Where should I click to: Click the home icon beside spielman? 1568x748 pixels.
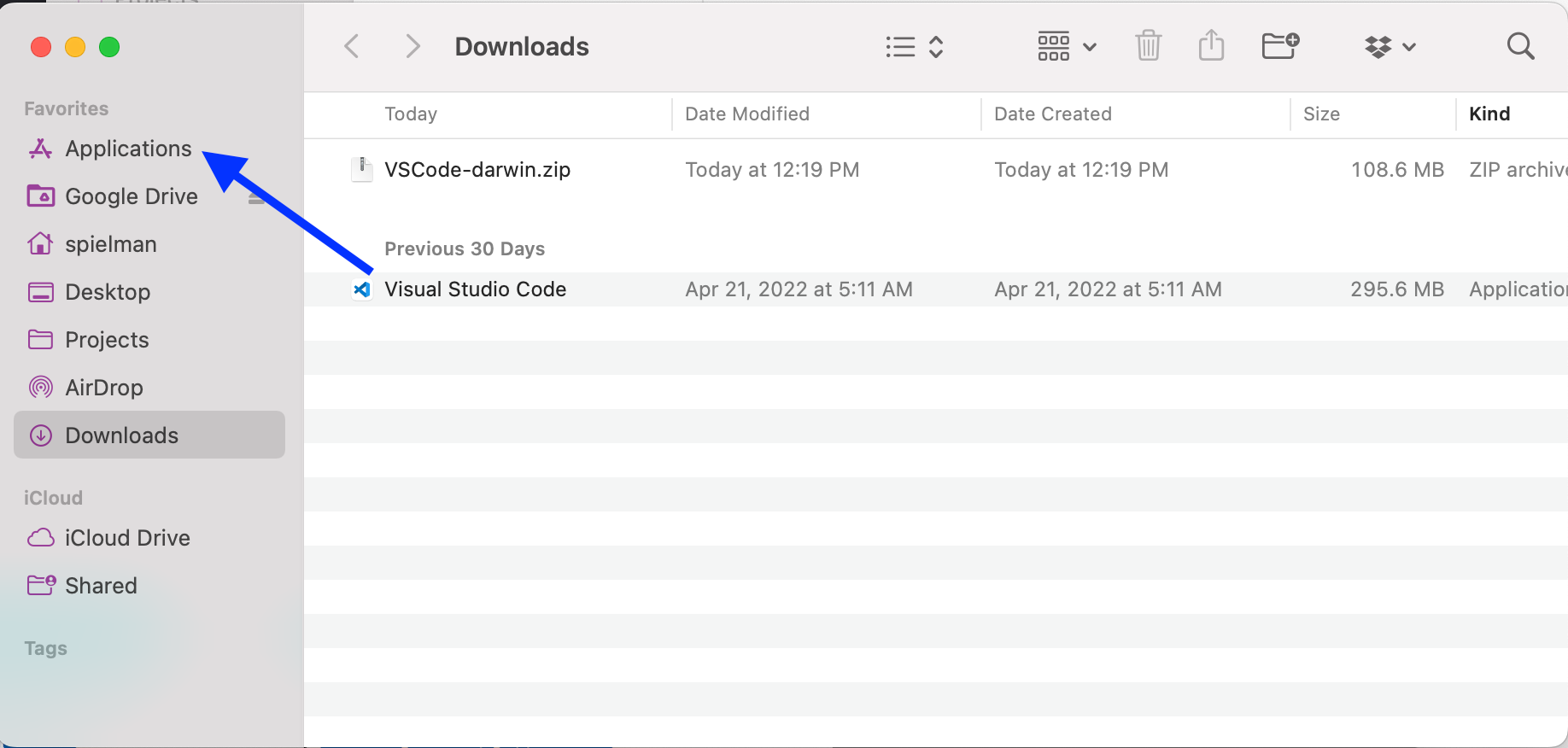(40, 244)
